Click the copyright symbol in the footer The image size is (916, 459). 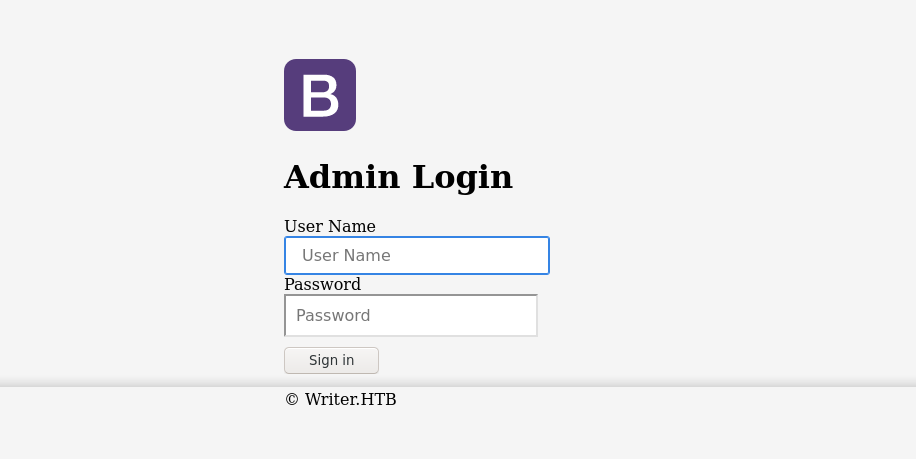pyautogui.click(x=292, y=400)
